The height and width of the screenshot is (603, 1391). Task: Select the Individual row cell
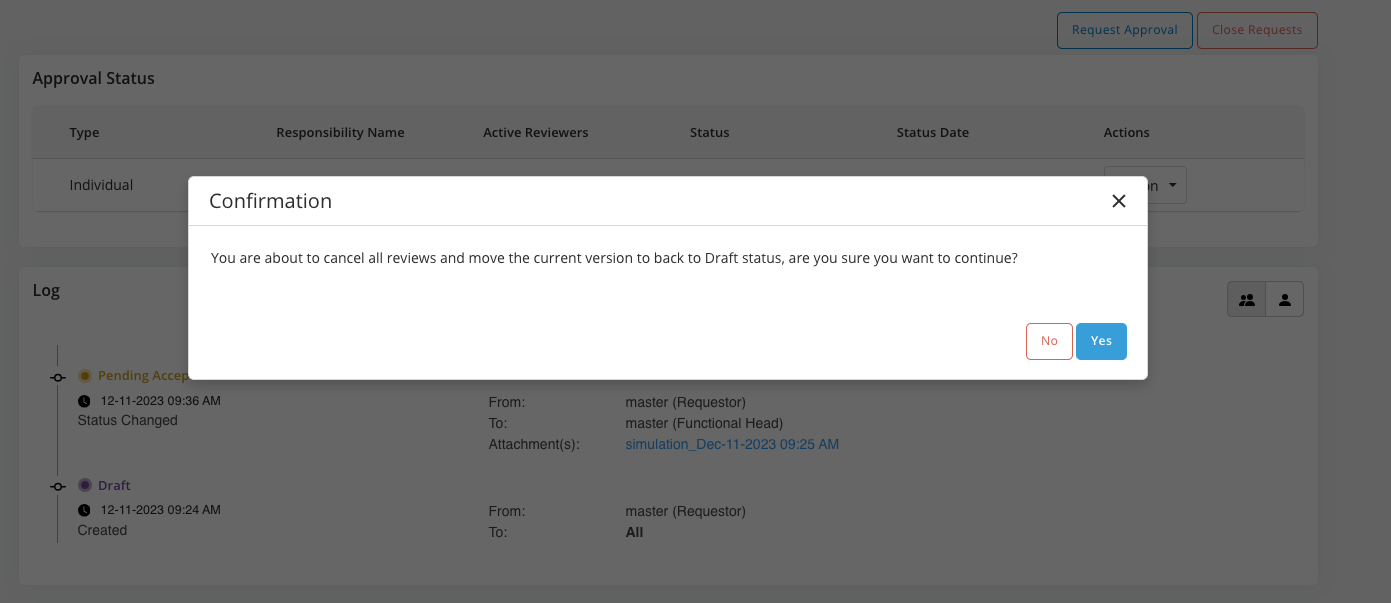pos(101,185)
